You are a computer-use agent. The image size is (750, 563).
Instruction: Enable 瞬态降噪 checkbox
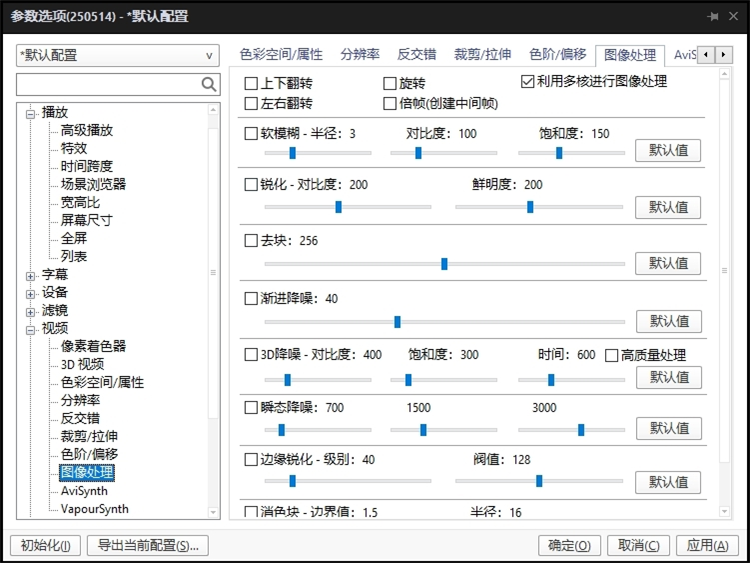click(251, 408)
